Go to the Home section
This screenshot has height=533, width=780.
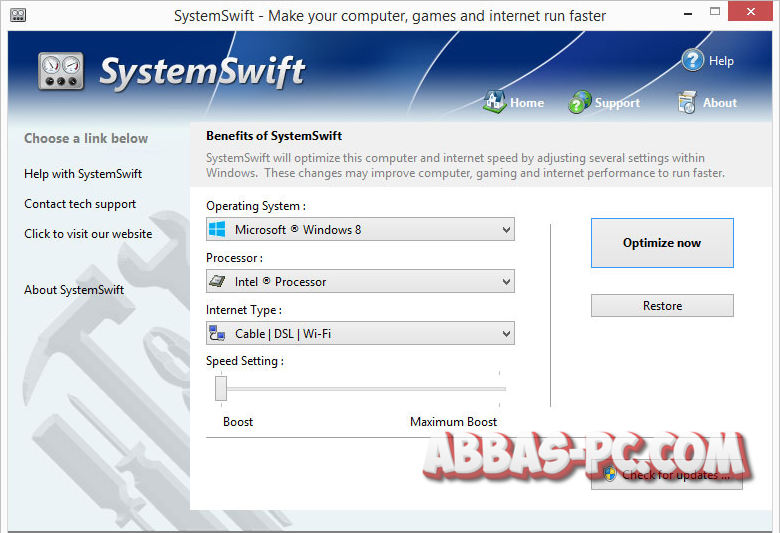(527, 103)
